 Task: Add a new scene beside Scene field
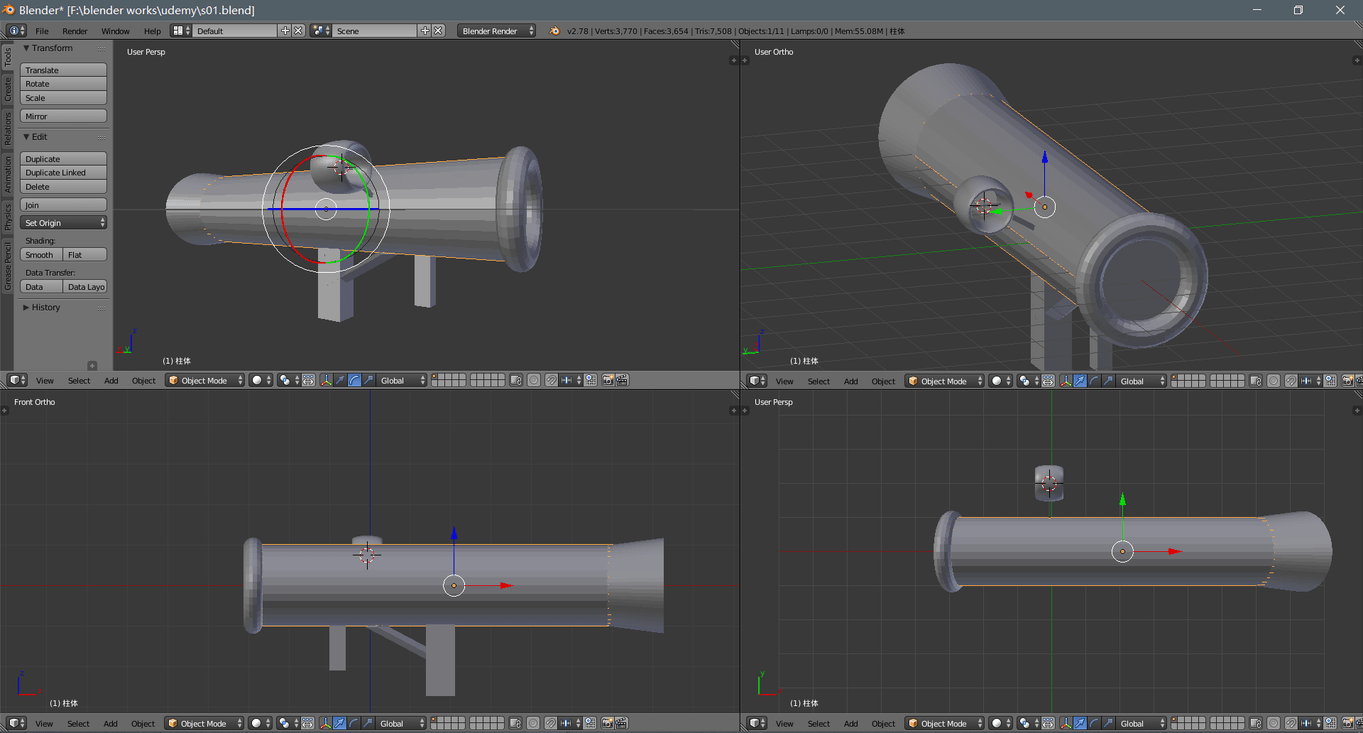point(425,31)
